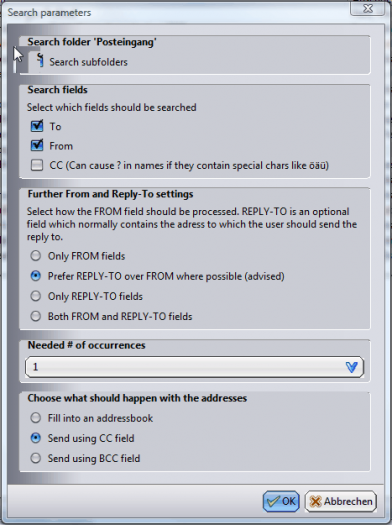
Task: Click the green checkmark icon on OK
Action: 273,501
